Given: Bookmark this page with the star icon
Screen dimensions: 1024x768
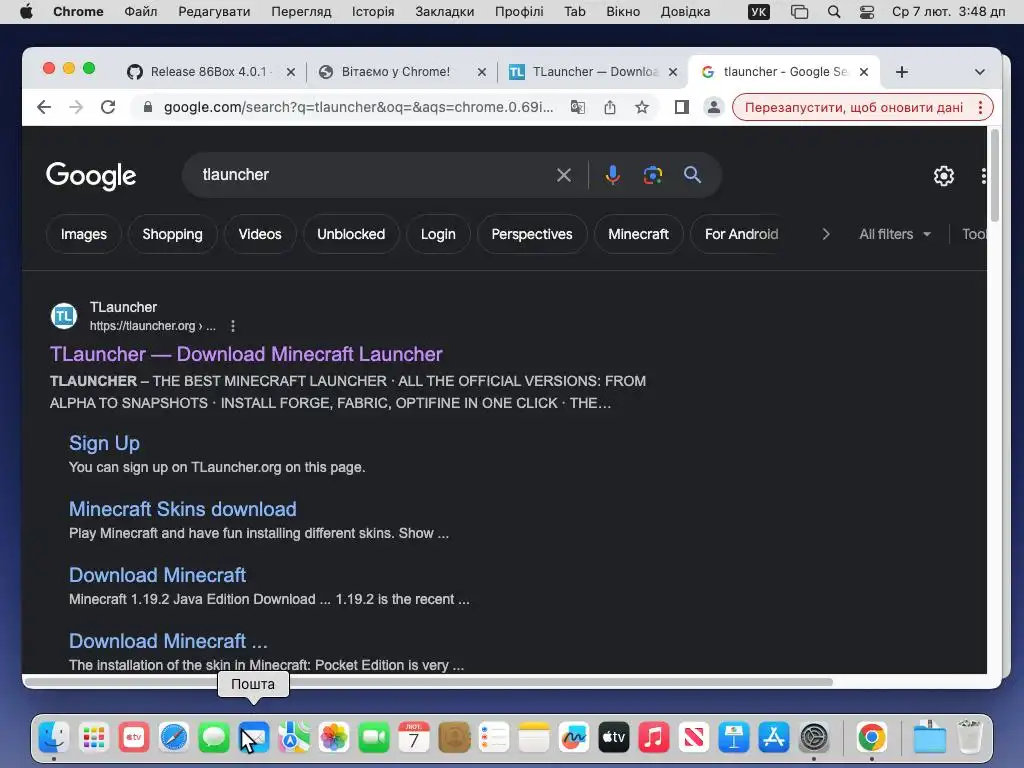Looking at the screenshot, I should coord(642,107).
